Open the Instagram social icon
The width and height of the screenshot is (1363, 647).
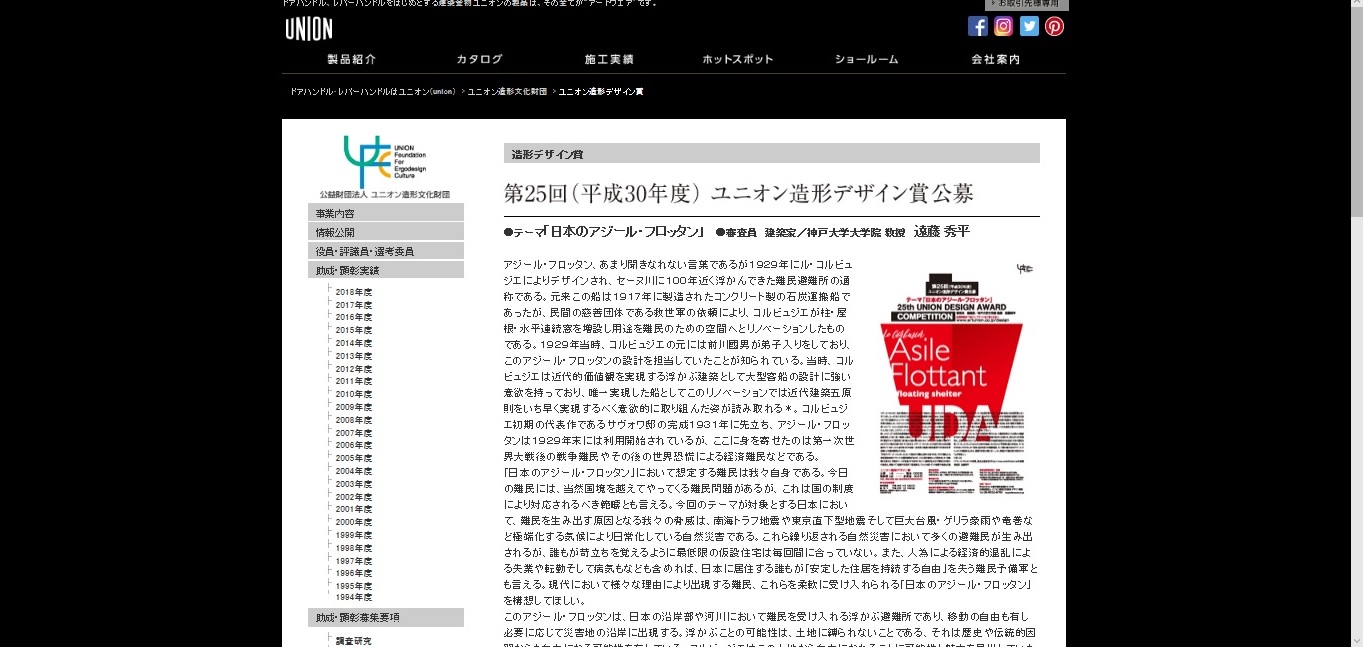coord(1003,27)
